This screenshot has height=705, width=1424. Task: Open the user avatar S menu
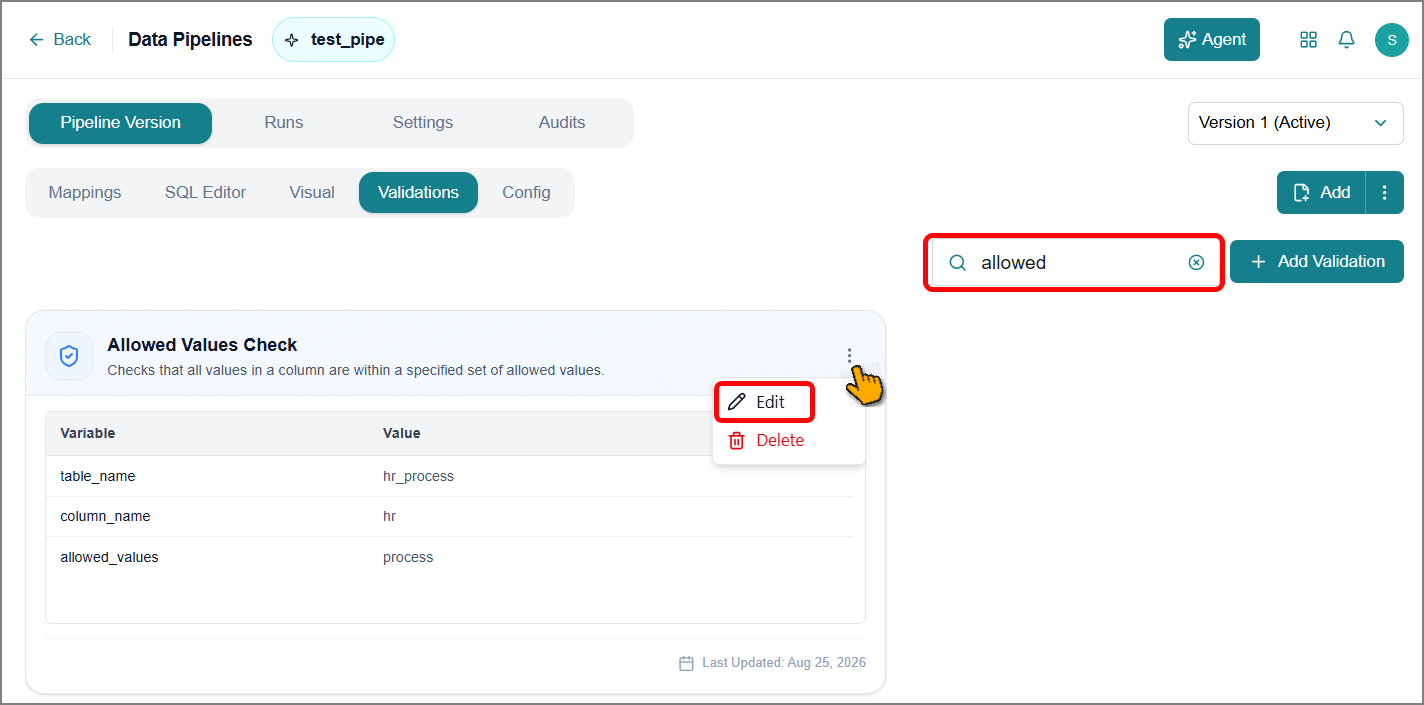point(1392,40)
